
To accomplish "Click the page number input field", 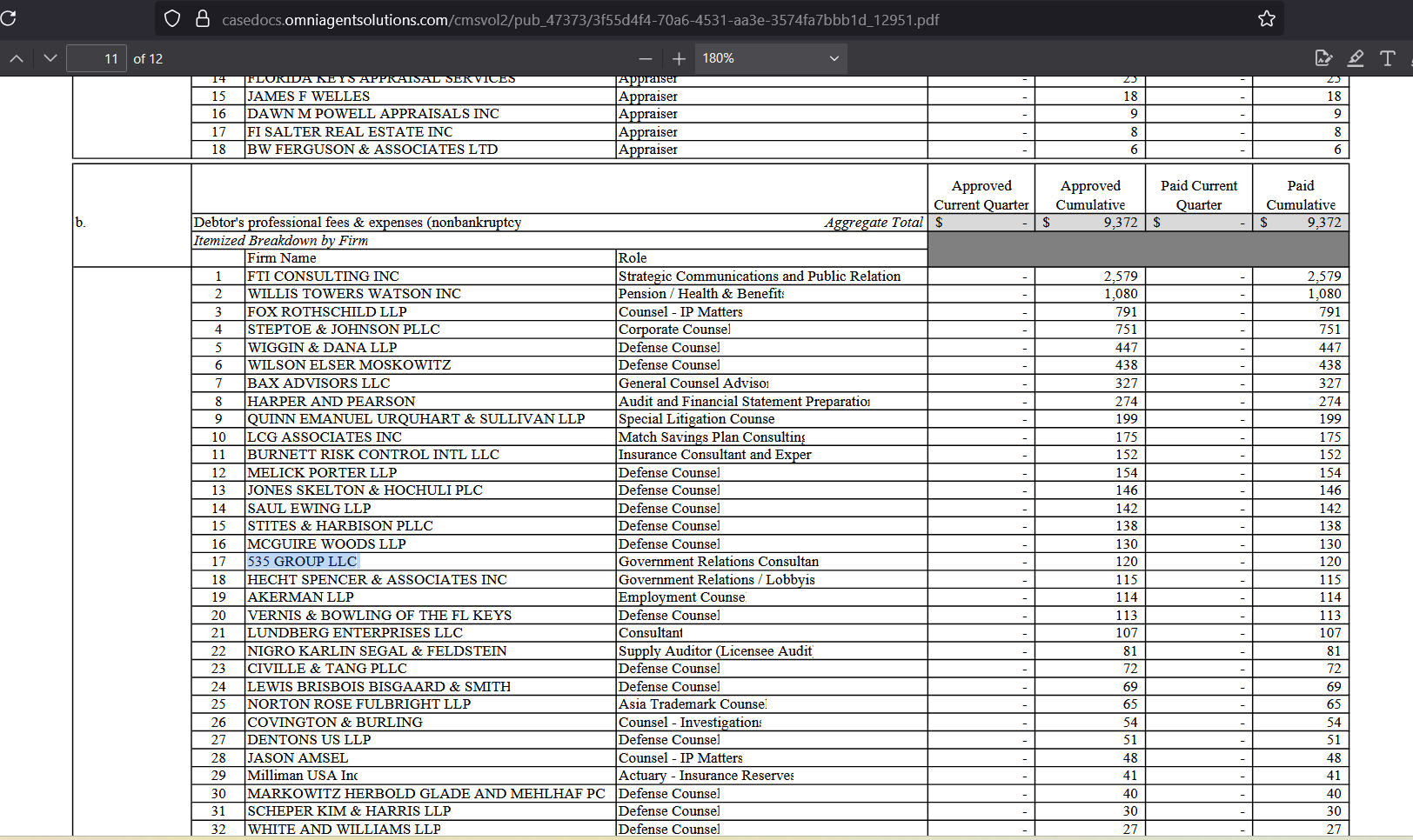I will pos(97,58).
